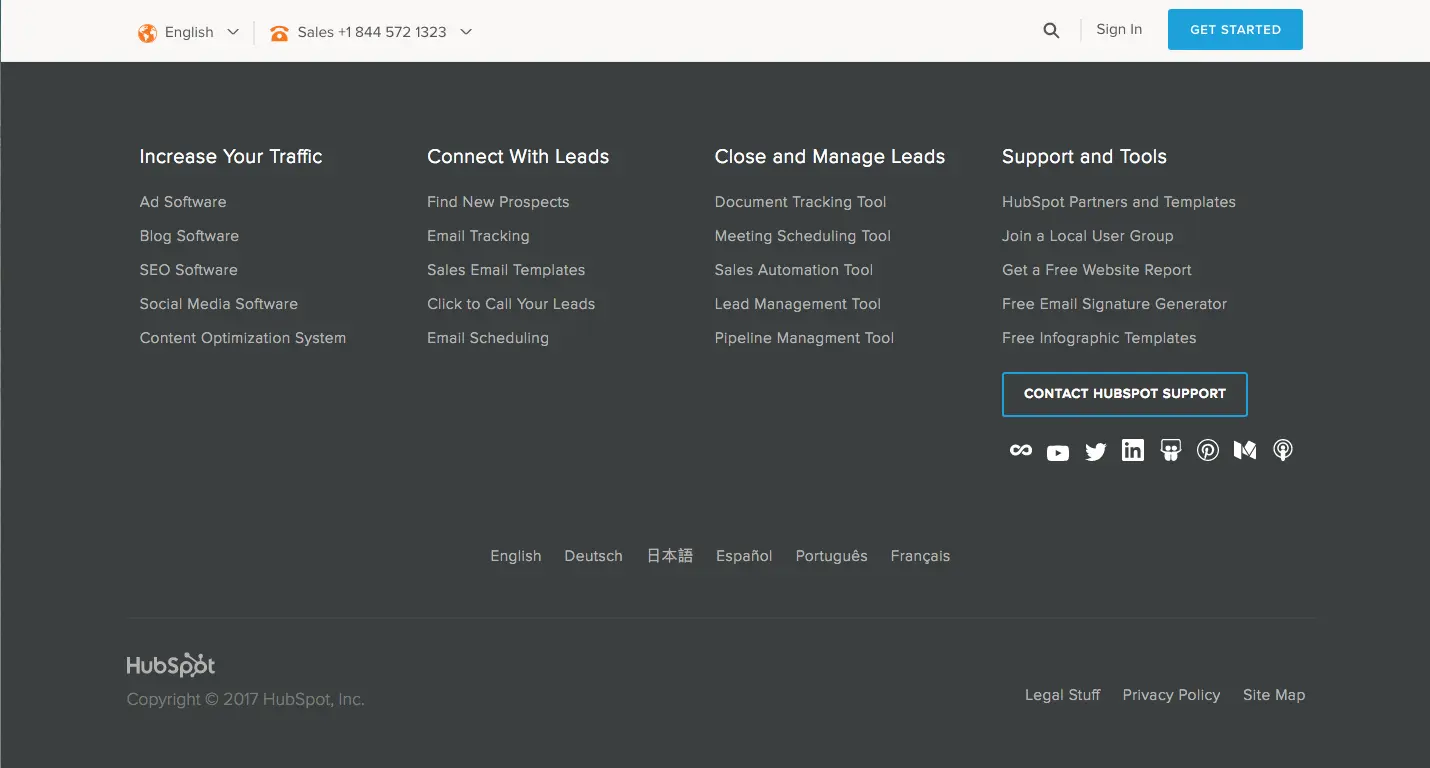Open the Ad Software link
1430x768 pixels.
pos(183,202)
